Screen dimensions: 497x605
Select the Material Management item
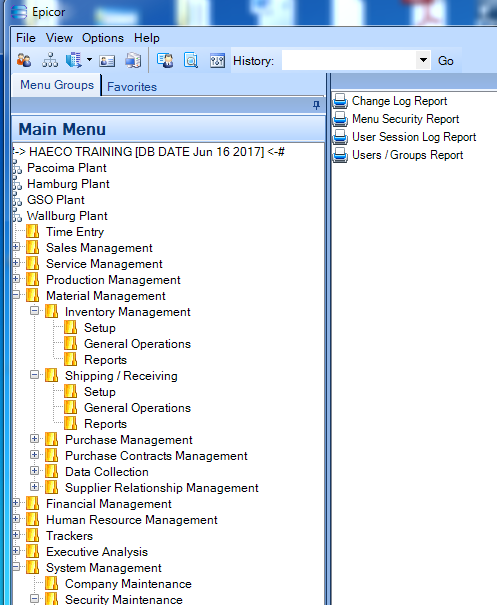click(x=105, y=296)
